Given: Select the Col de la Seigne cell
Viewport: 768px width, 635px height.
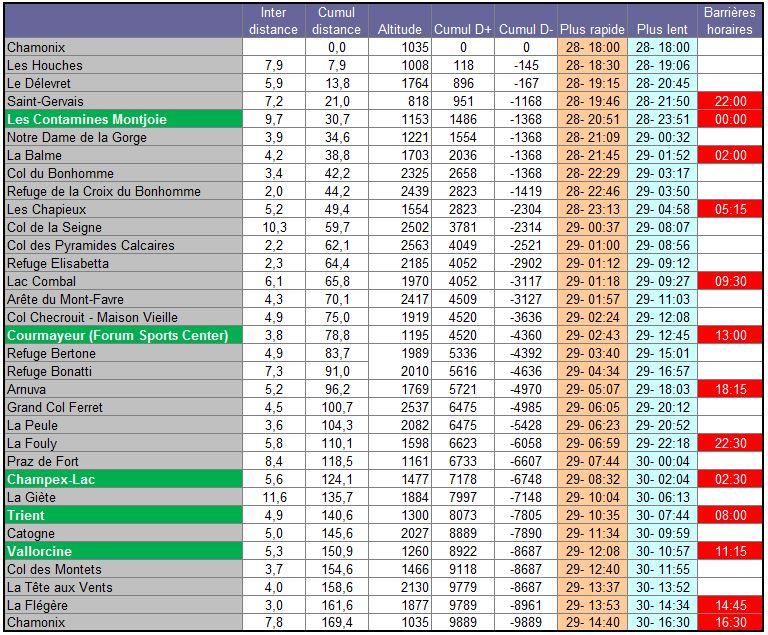Looking at the screenshot, I should point(123,228).
